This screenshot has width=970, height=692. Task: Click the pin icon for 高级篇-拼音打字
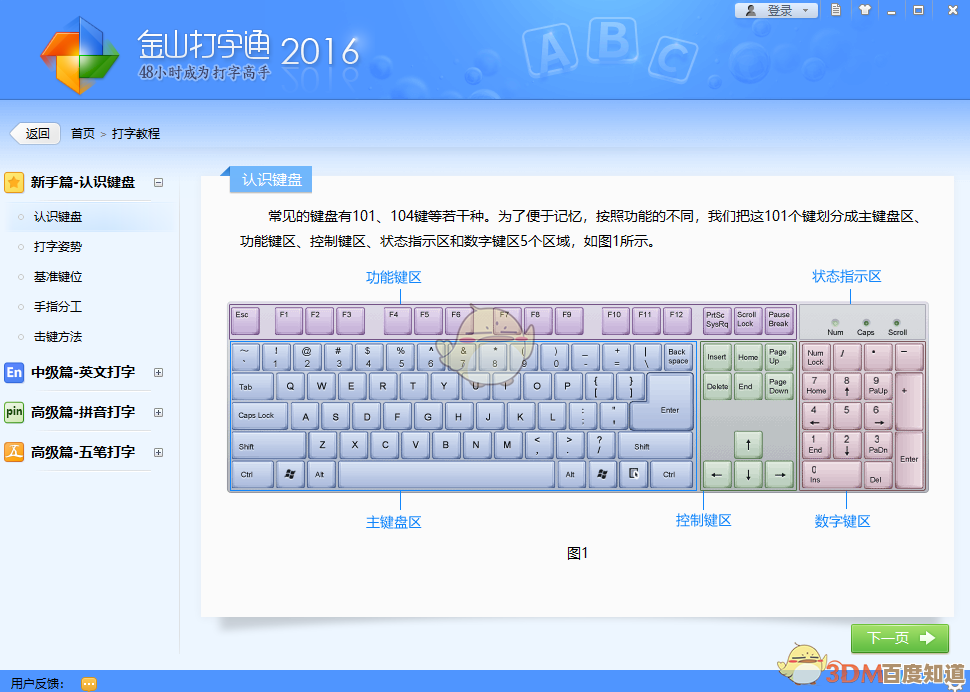(14, 412)
